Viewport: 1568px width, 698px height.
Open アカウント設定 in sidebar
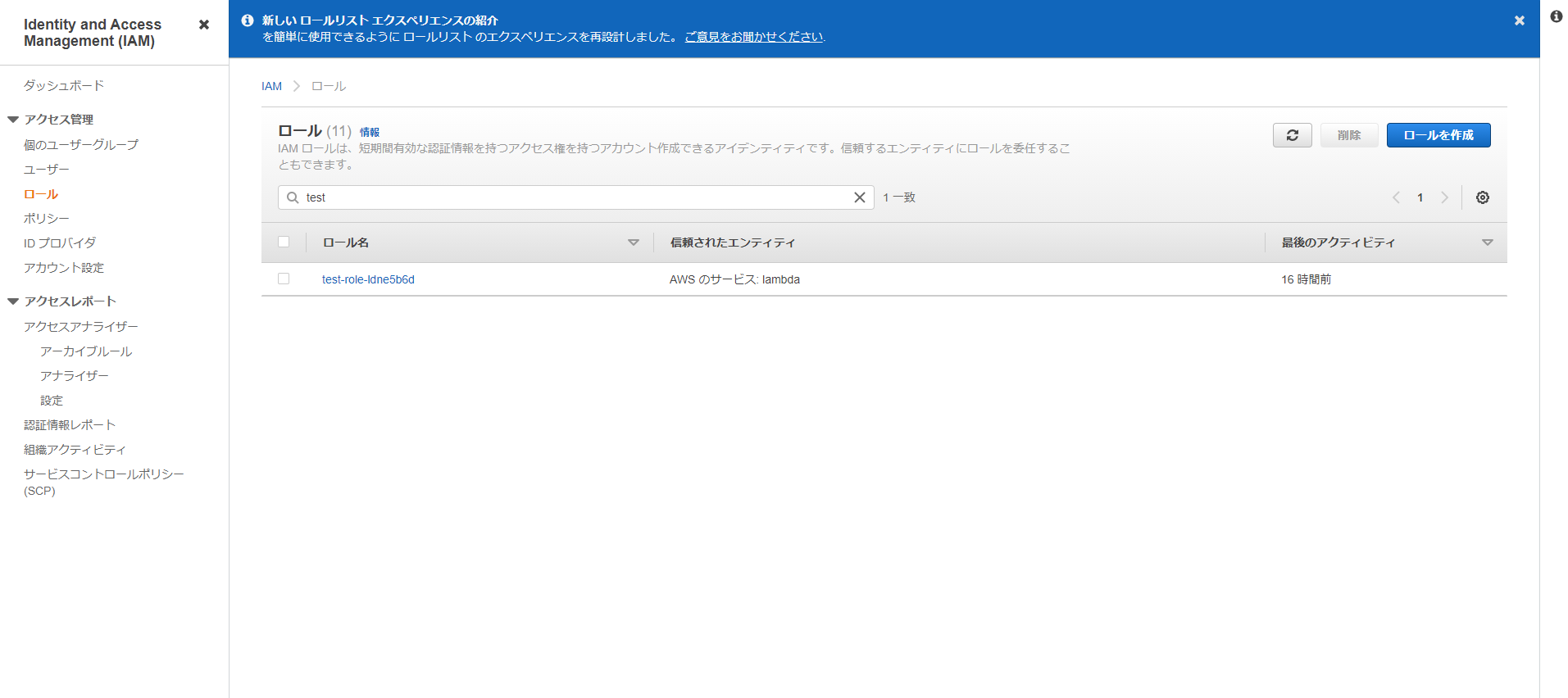(64, 267)
